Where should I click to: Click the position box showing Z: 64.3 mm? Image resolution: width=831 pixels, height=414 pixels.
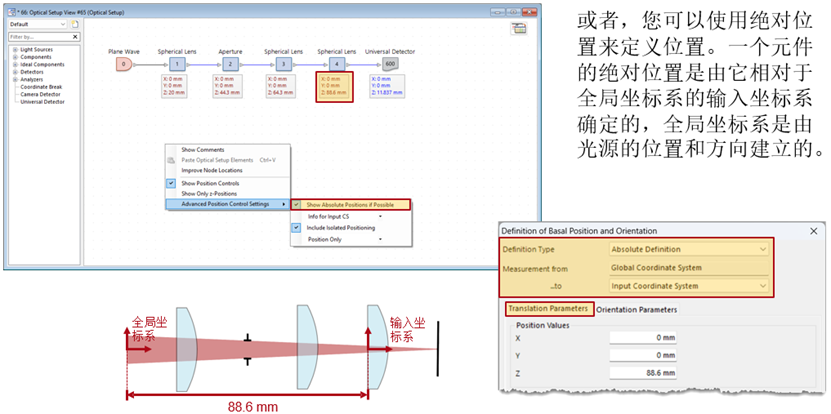click(x=281, y=86)
